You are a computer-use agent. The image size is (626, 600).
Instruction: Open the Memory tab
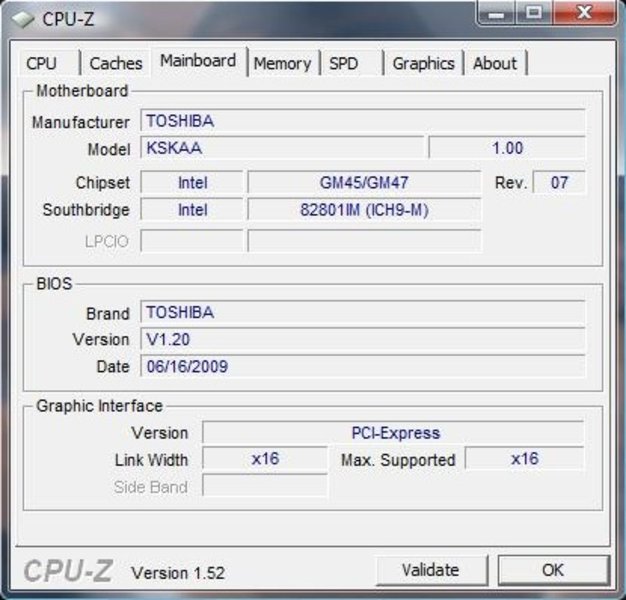click(283, 63)
